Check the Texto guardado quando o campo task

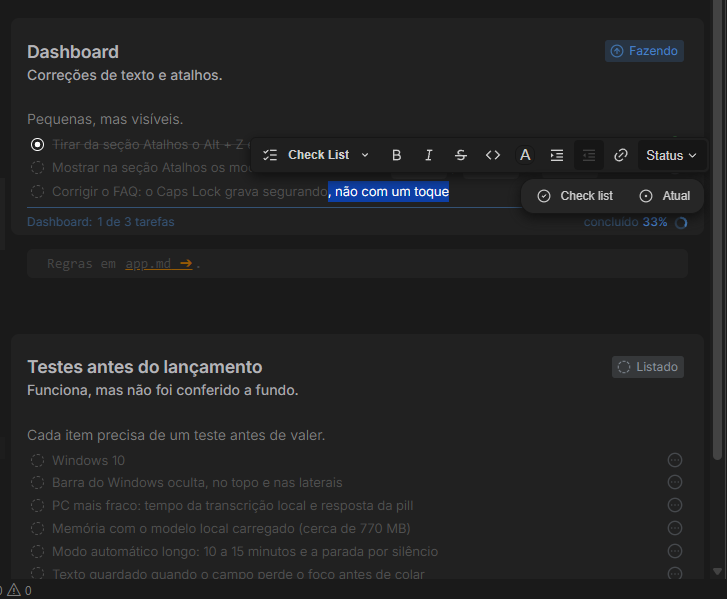pyautogui.click(x=38, y=573)
